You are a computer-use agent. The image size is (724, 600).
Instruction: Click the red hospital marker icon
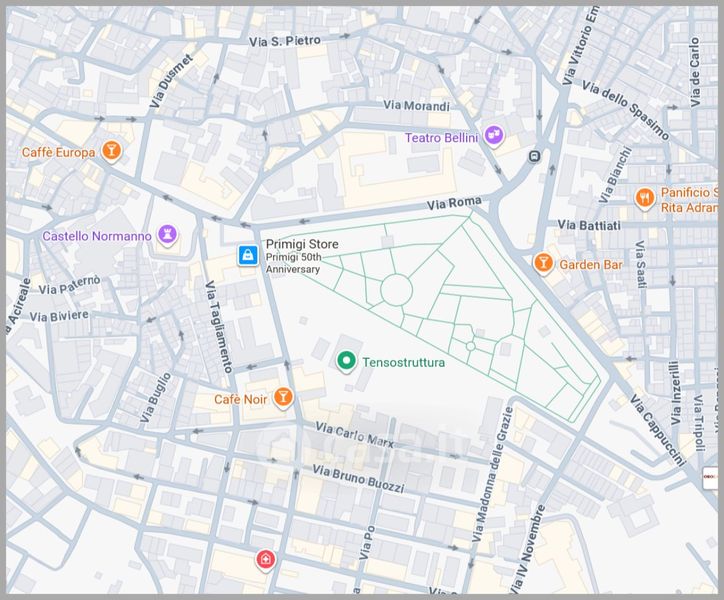[265, 559]
